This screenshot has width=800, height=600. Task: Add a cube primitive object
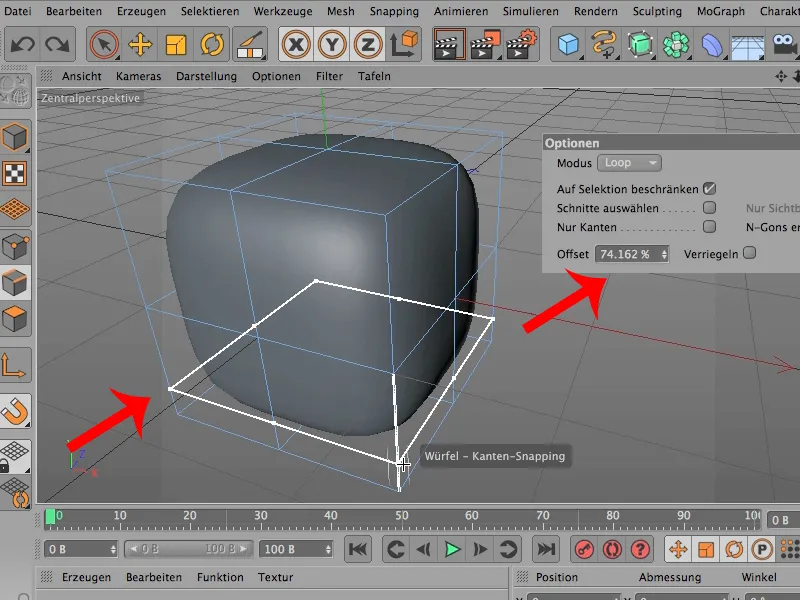[x=568, y=44]
